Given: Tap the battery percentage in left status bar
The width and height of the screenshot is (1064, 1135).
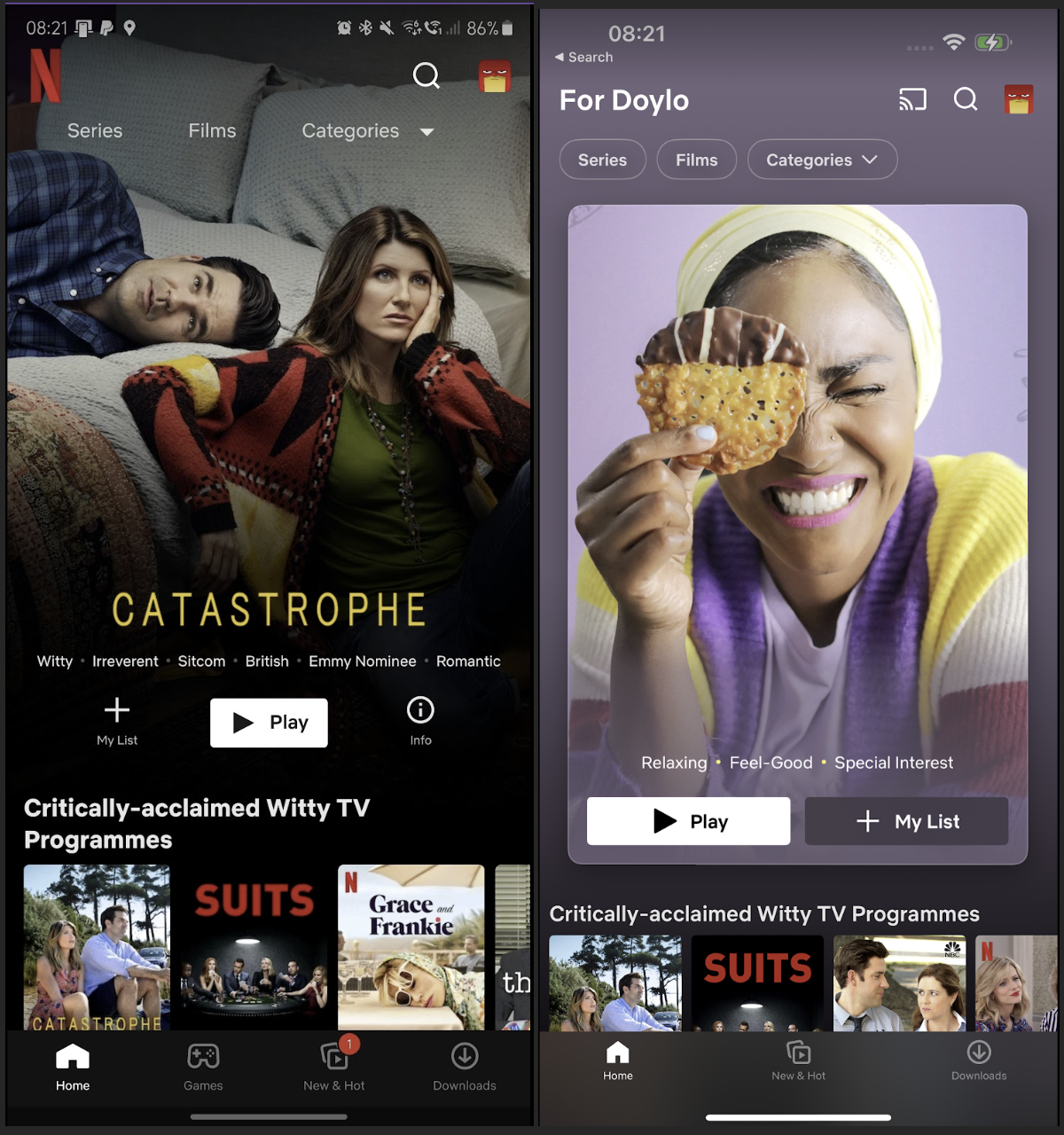Looking at the screenshot, I should pyautogui.click(x=482, y=28).
